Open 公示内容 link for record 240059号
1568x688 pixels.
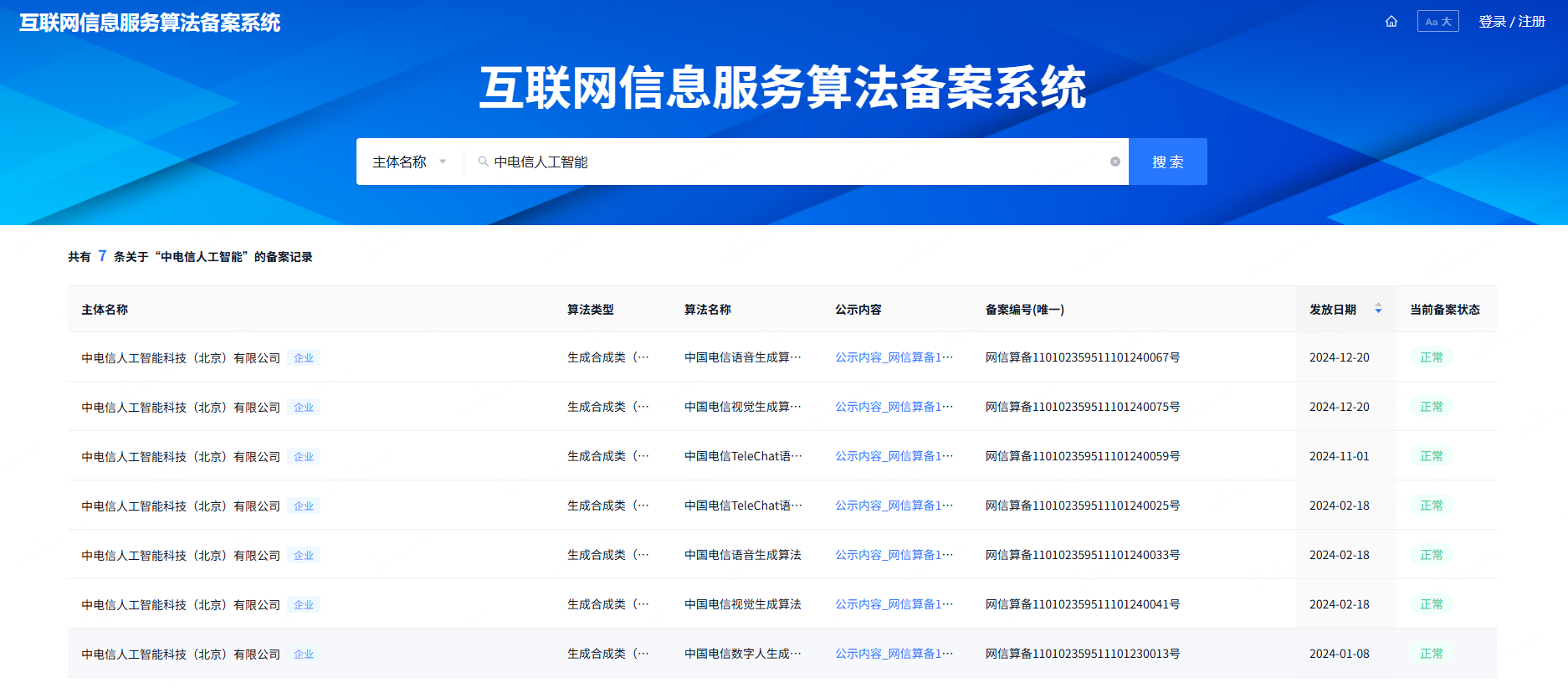[x=894, y=456]
